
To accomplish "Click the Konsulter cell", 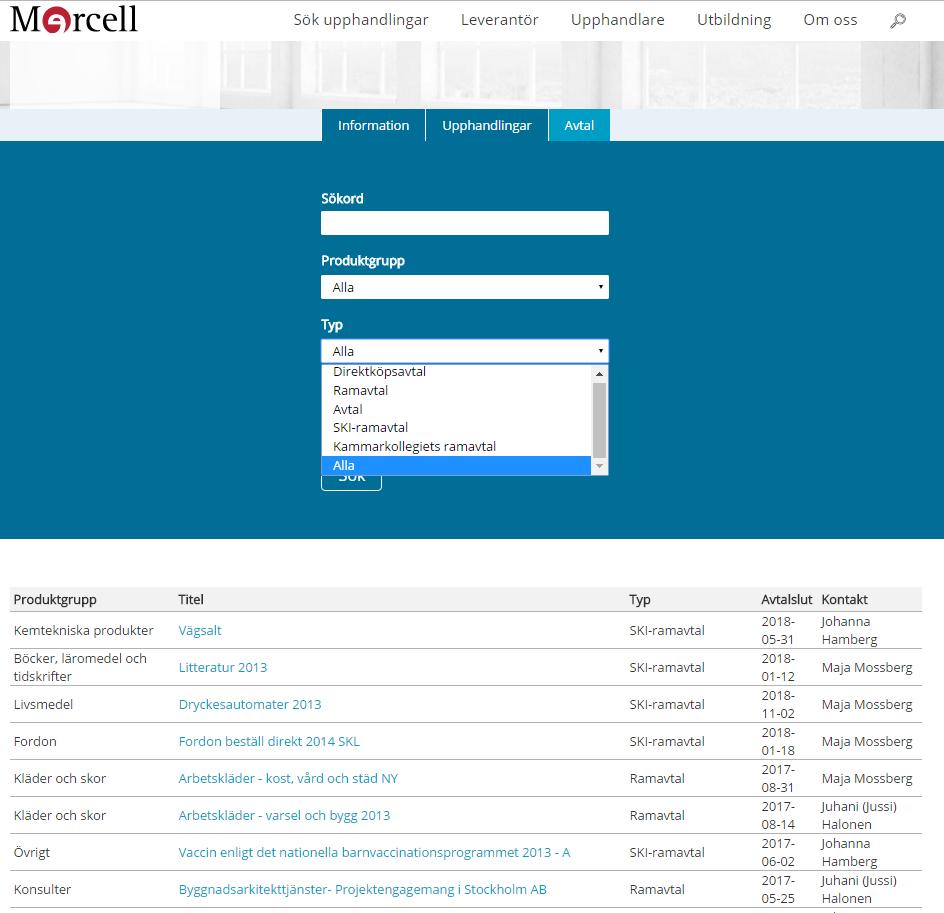I will 42,890.
